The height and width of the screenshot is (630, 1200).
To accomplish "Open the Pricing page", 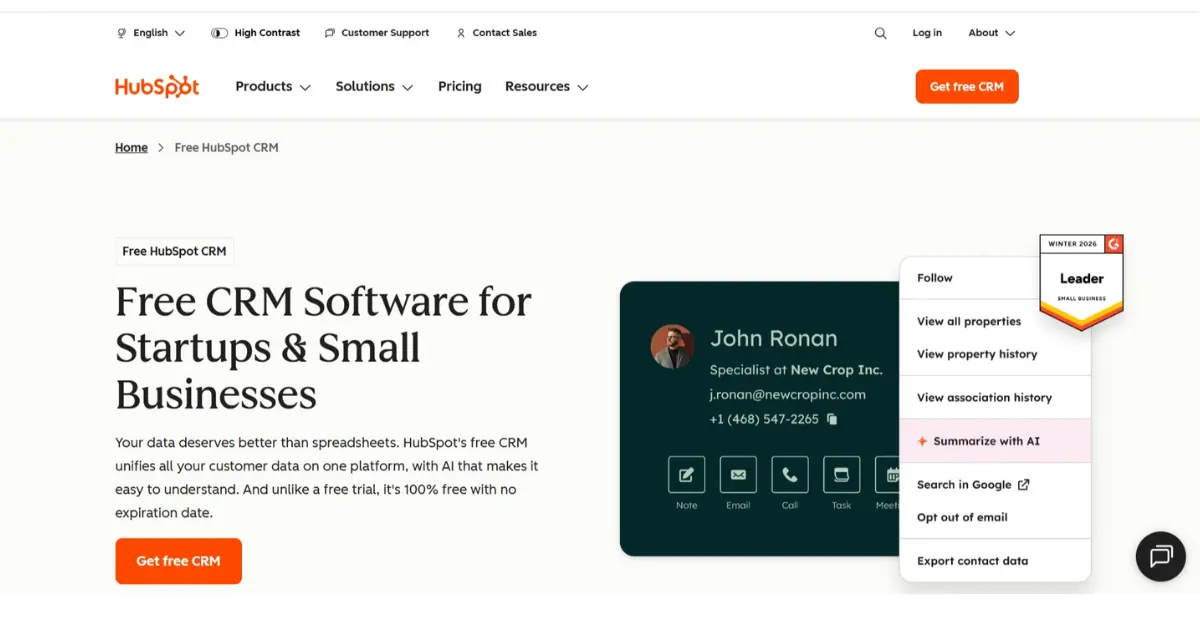I will pos(460,87).
